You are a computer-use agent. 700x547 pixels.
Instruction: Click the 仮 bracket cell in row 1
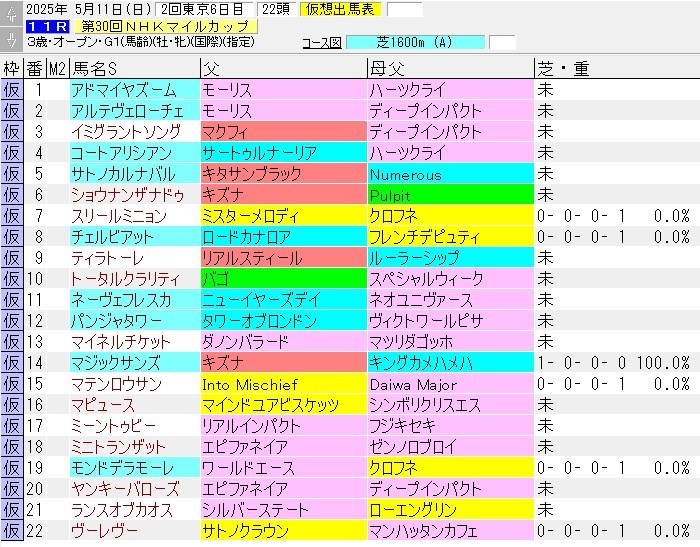click(x=12, y=90)
